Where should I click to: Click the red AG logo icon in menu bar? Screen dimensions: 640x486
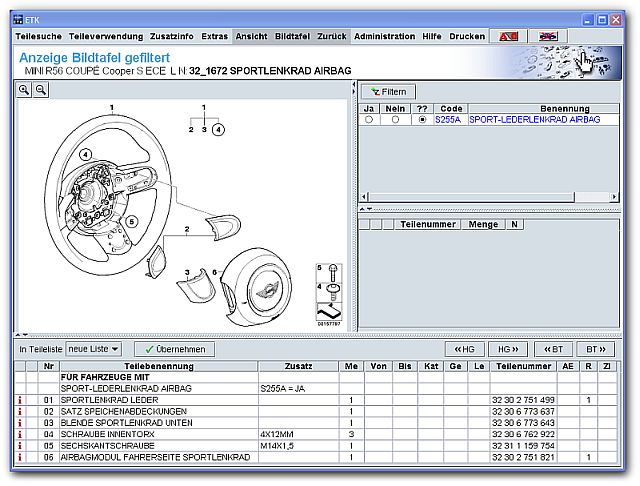[508, 36]
